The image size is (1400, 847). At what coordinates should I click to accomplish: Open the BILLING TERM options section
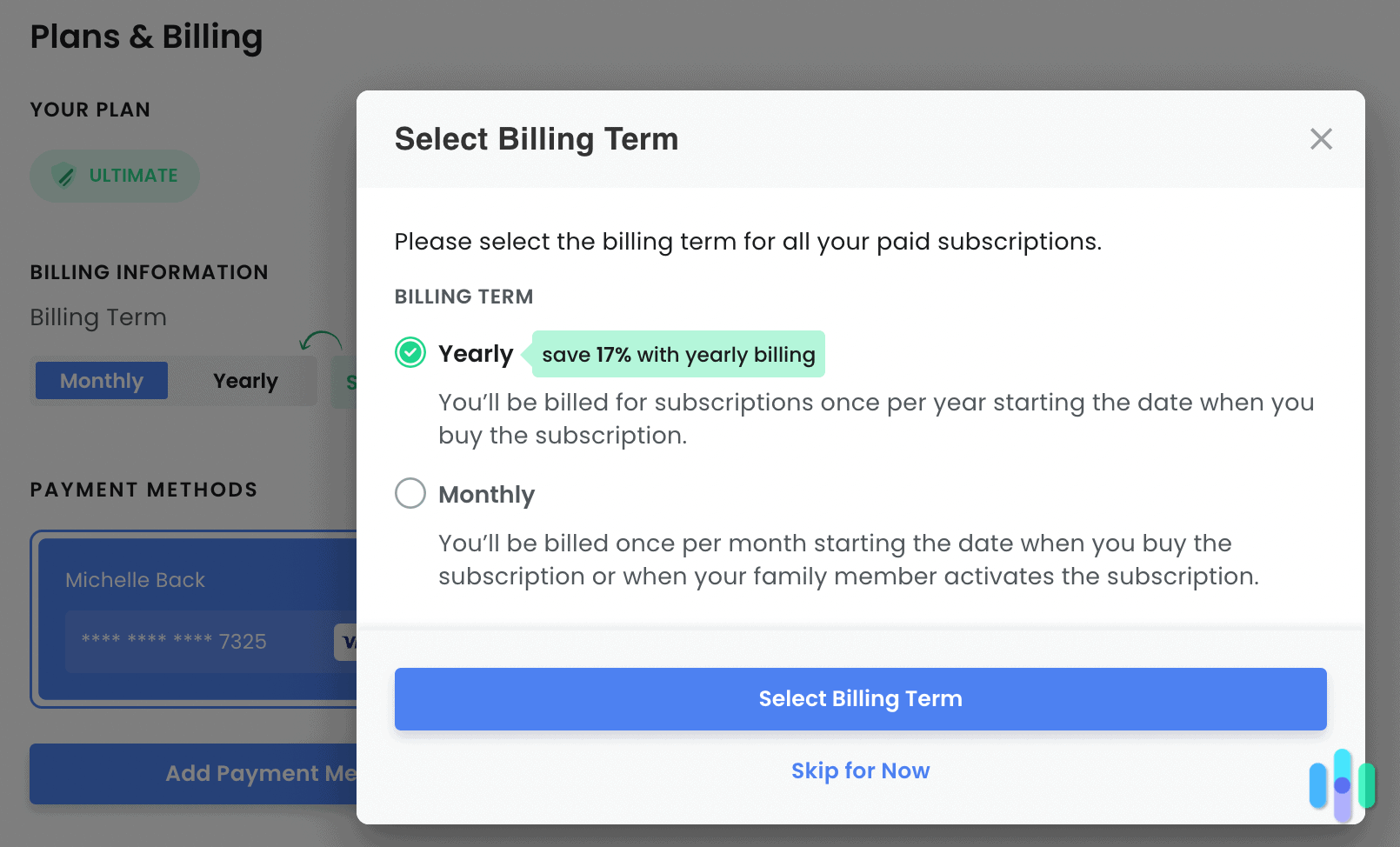click(x=463, y=296)
